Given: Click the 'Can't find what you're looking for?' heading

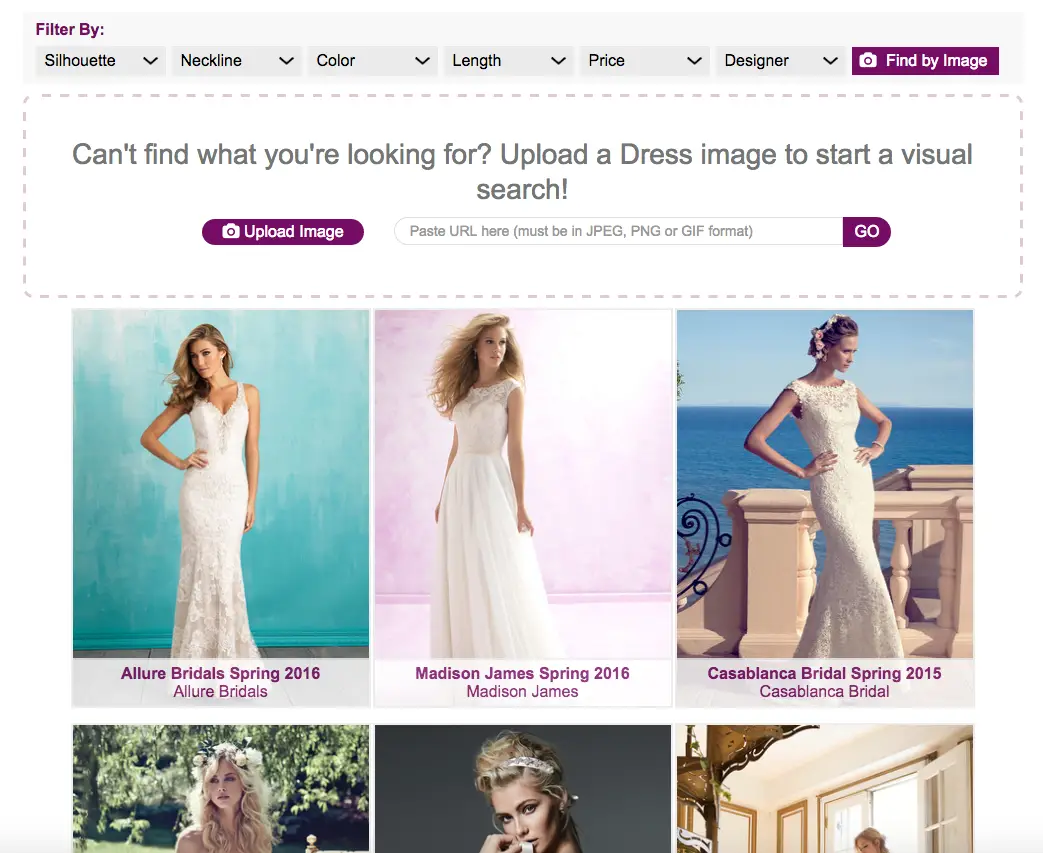Looking at the screenshot, I should pyautogui.click(x=522, y=172).
